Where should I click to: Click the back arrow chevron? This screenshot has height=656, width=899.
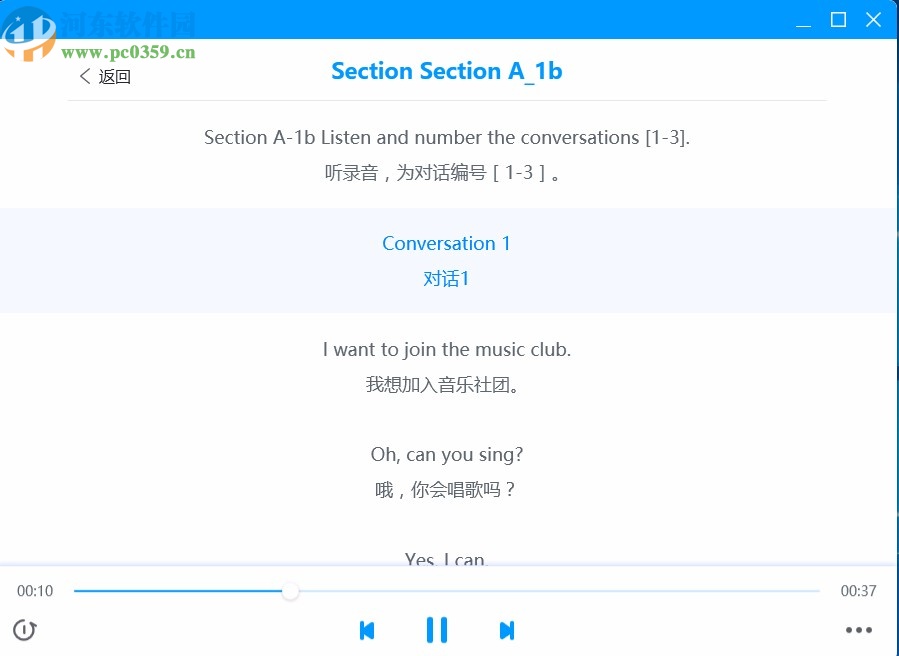pos(85,76)
